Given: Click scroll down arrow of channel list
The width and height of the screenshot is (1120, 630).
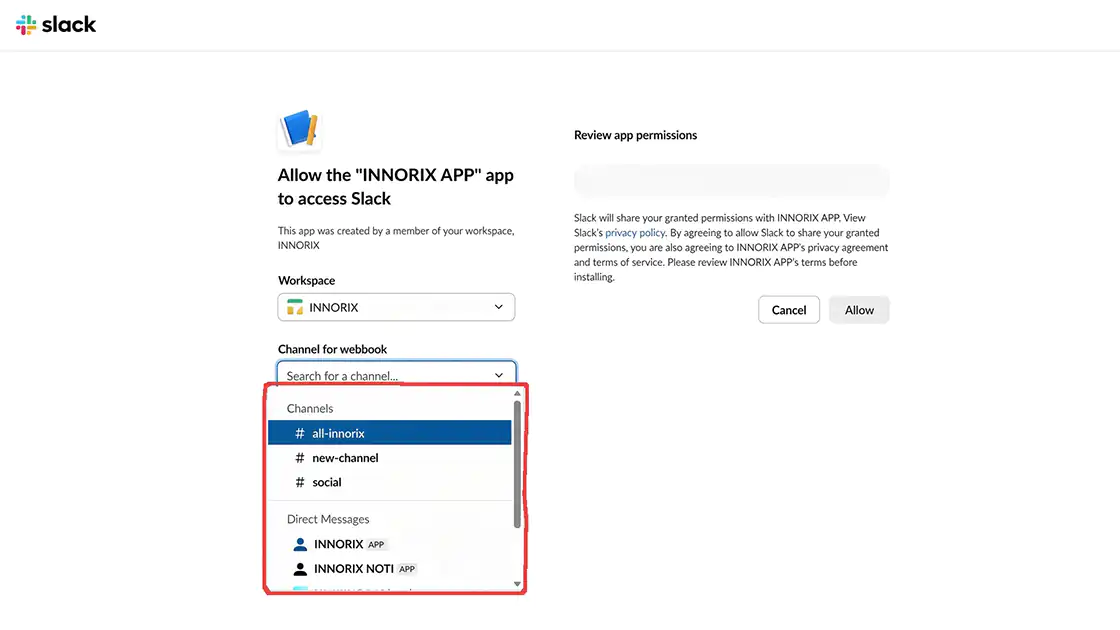Looking at the screenshot, I should point(517,584).
